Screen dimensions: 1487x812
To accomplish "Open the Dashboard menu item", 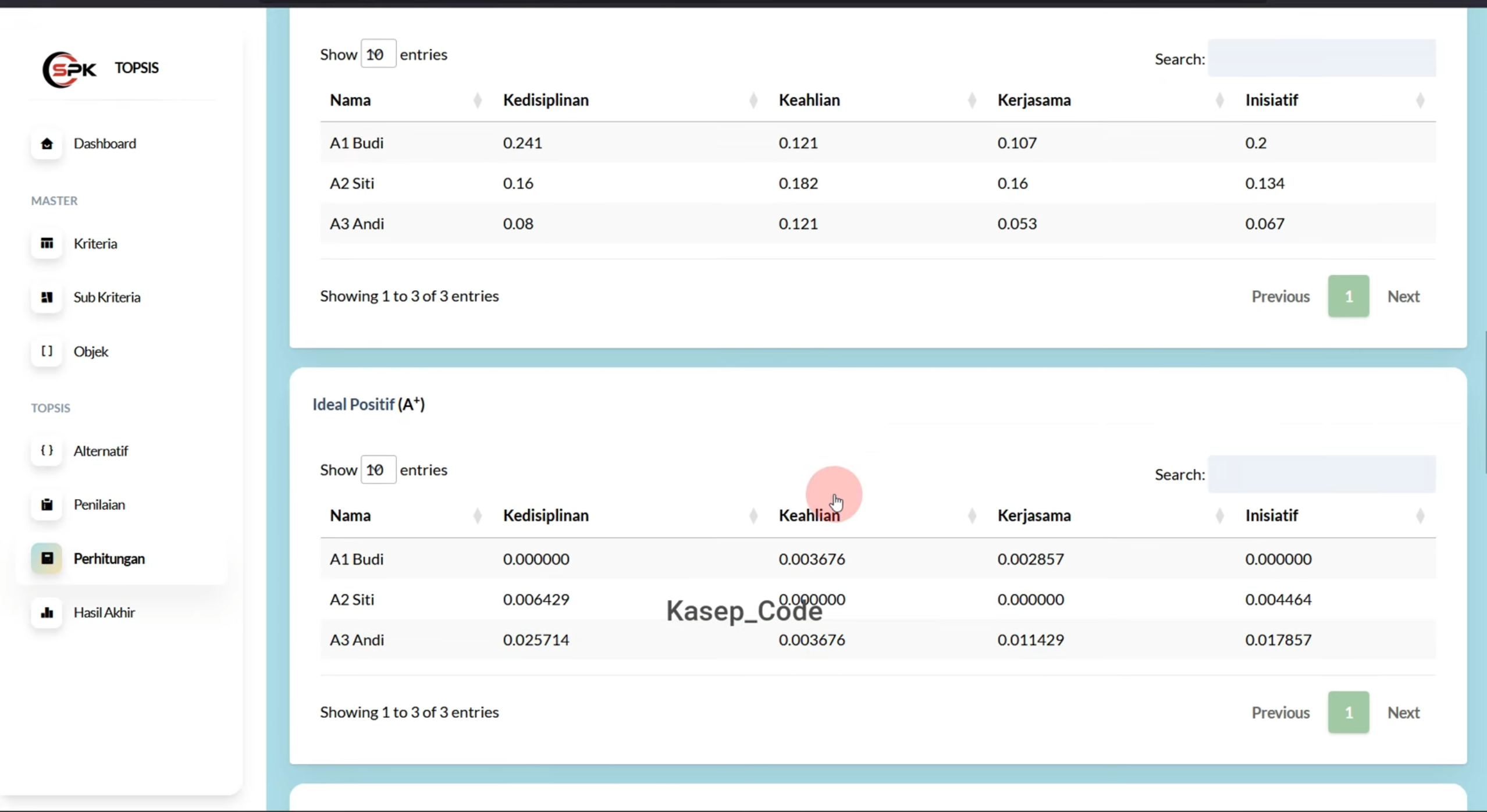I will pos(105,144).
